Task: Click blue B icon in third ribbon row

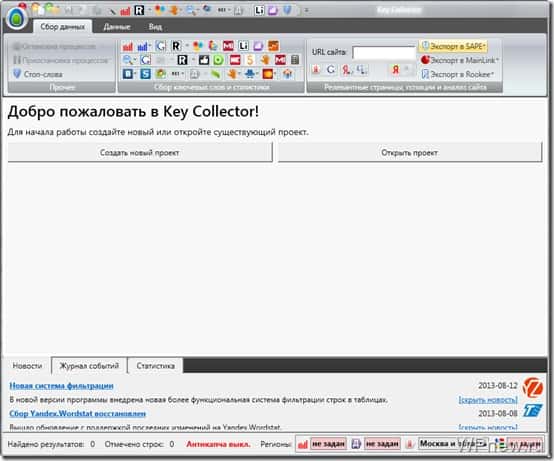Action: point(128,74)
